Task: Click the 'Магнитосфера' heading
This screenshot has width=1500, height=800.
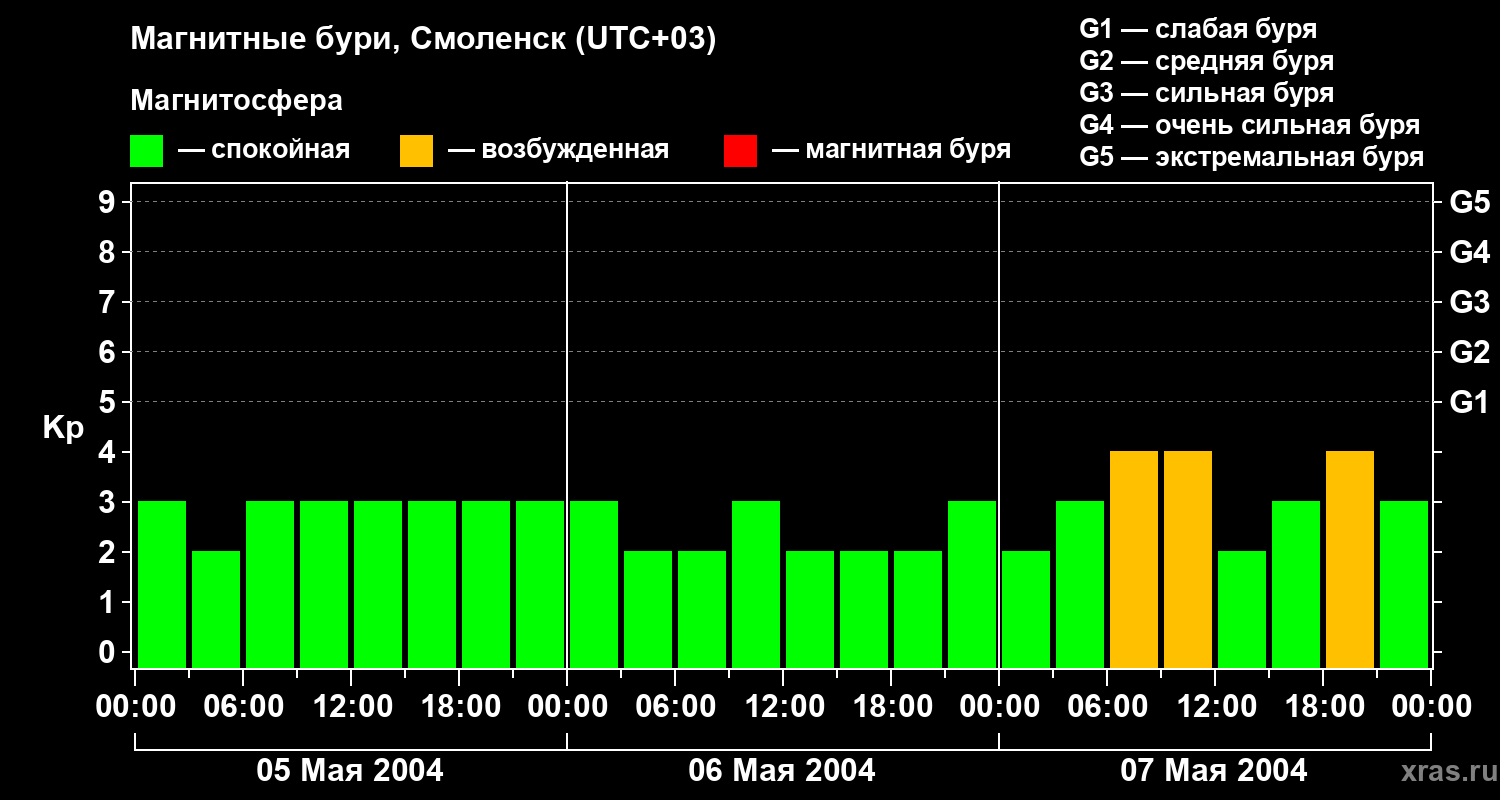Action: (237, 101)
